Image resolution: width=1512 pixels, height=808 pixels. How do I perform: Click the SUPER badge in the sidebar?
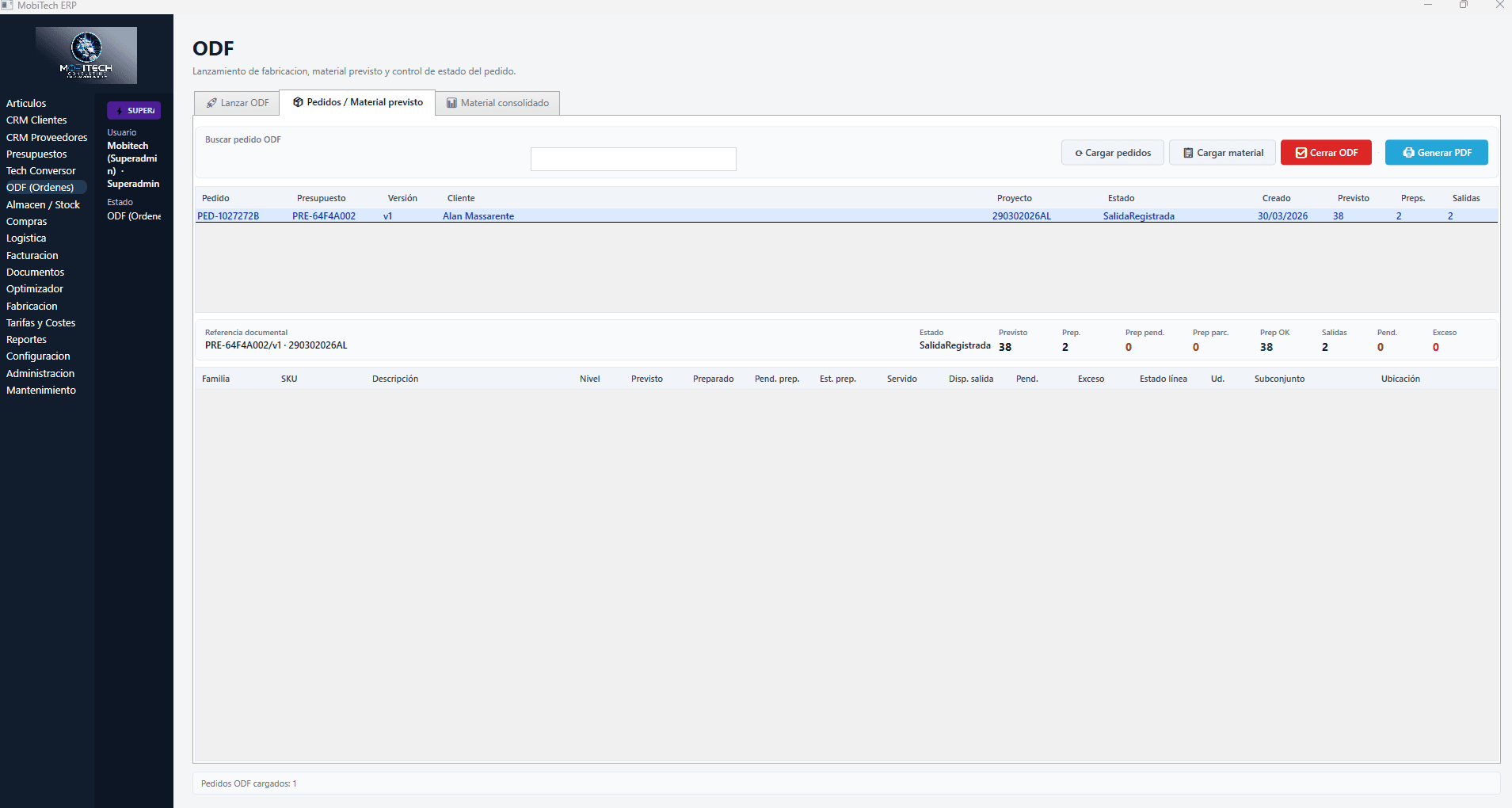(x=134, y=111)
